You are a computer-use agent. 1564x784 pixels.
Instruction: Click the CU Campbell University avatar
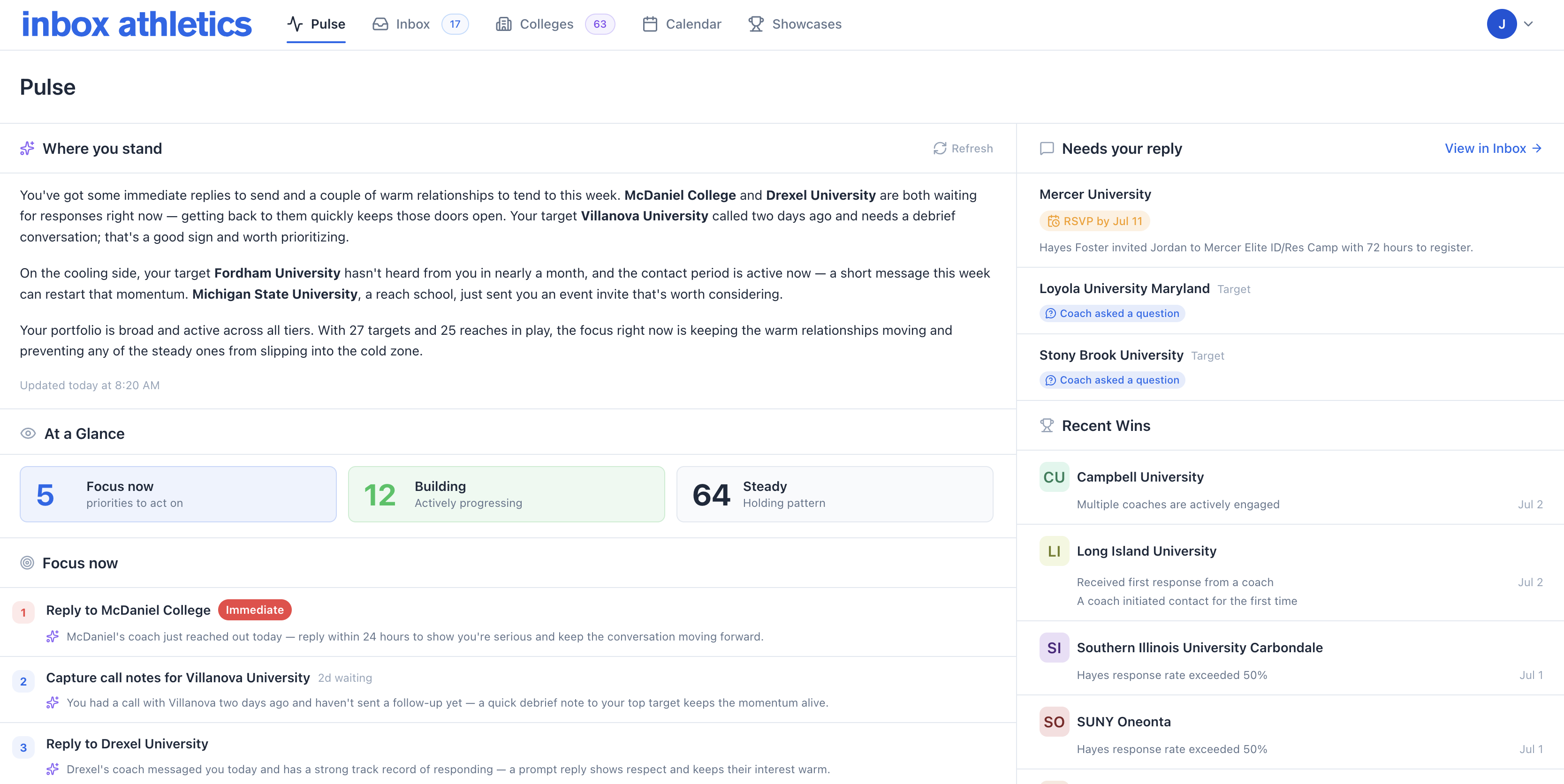coord(1054,477)
